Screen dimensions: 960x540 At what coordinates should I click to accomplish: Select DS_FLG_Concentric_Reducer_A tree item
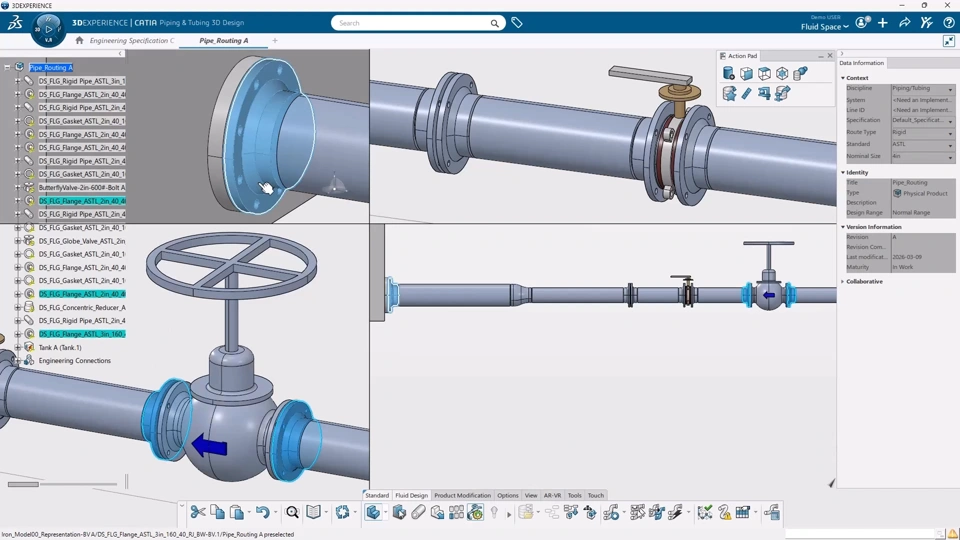(82, 307)
